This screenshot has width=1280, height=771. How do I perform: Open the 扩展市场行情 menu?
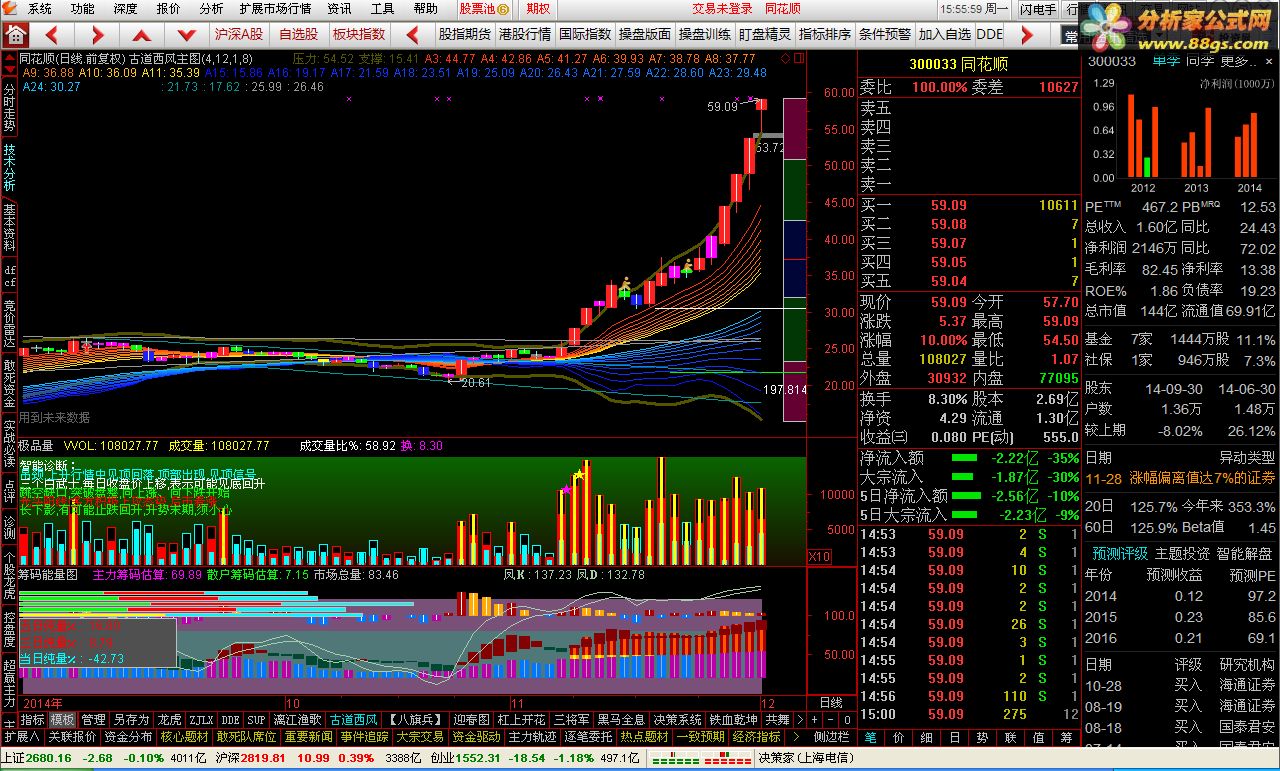[x=275, y=9]
